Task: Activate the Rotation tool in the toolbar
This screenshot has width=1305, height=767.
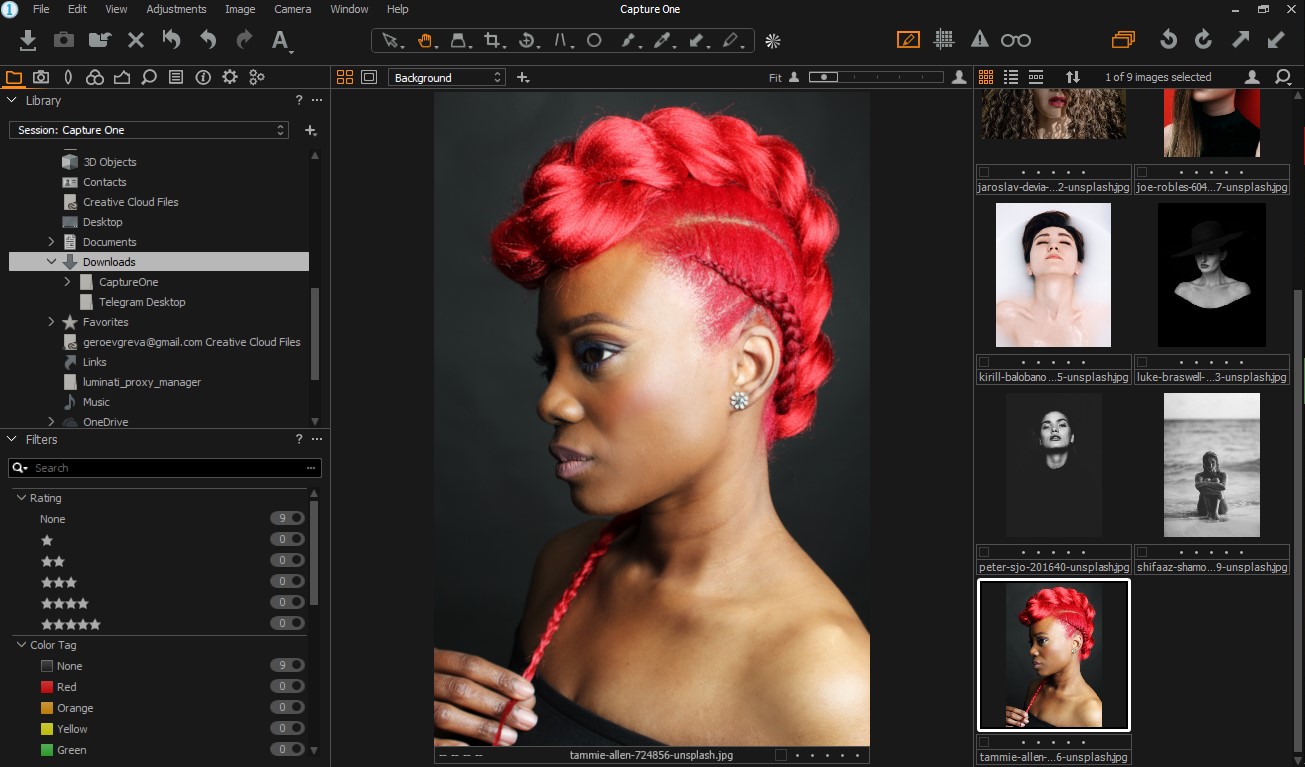Action: click(x=528, y=41)
